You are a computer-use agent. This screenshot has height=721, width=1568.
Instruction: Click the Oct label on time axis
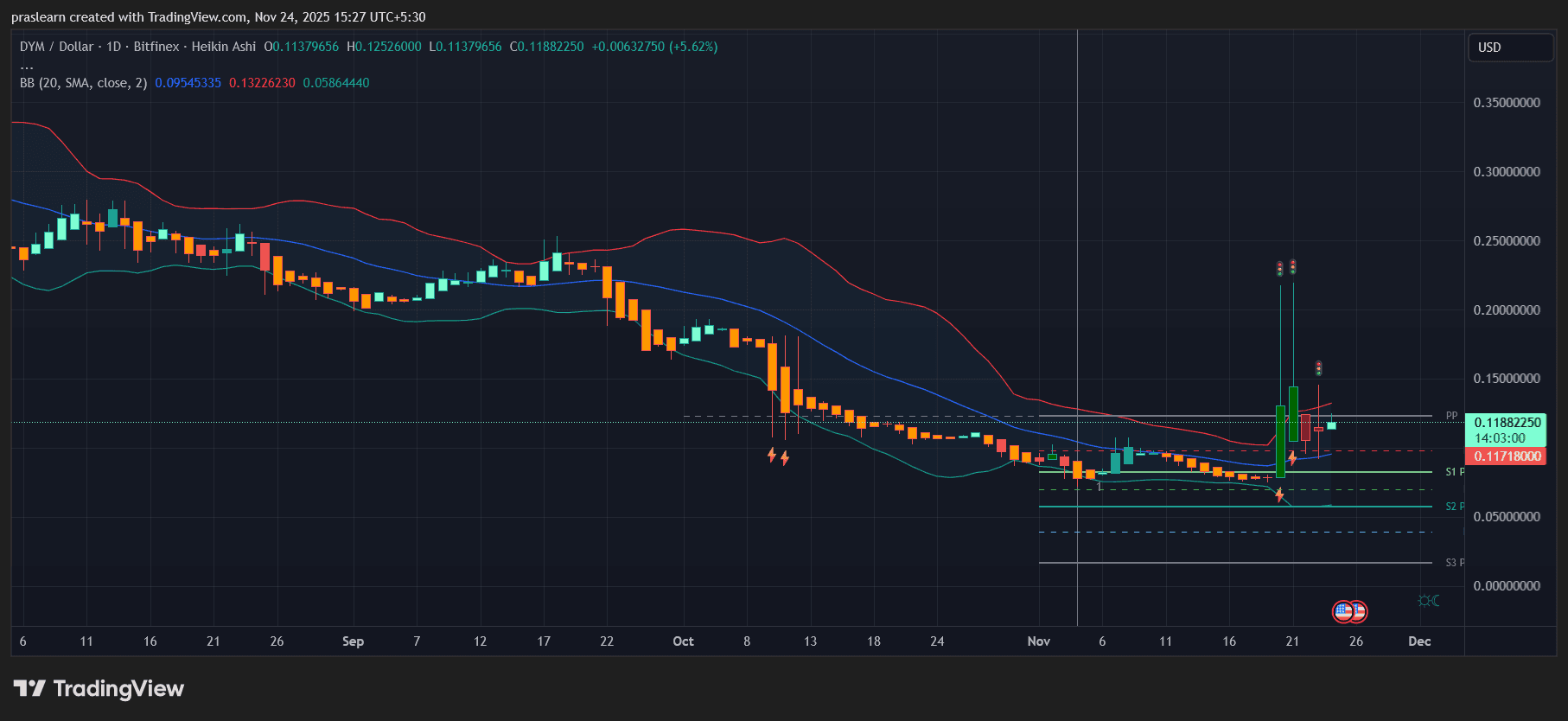pos(683,641)
